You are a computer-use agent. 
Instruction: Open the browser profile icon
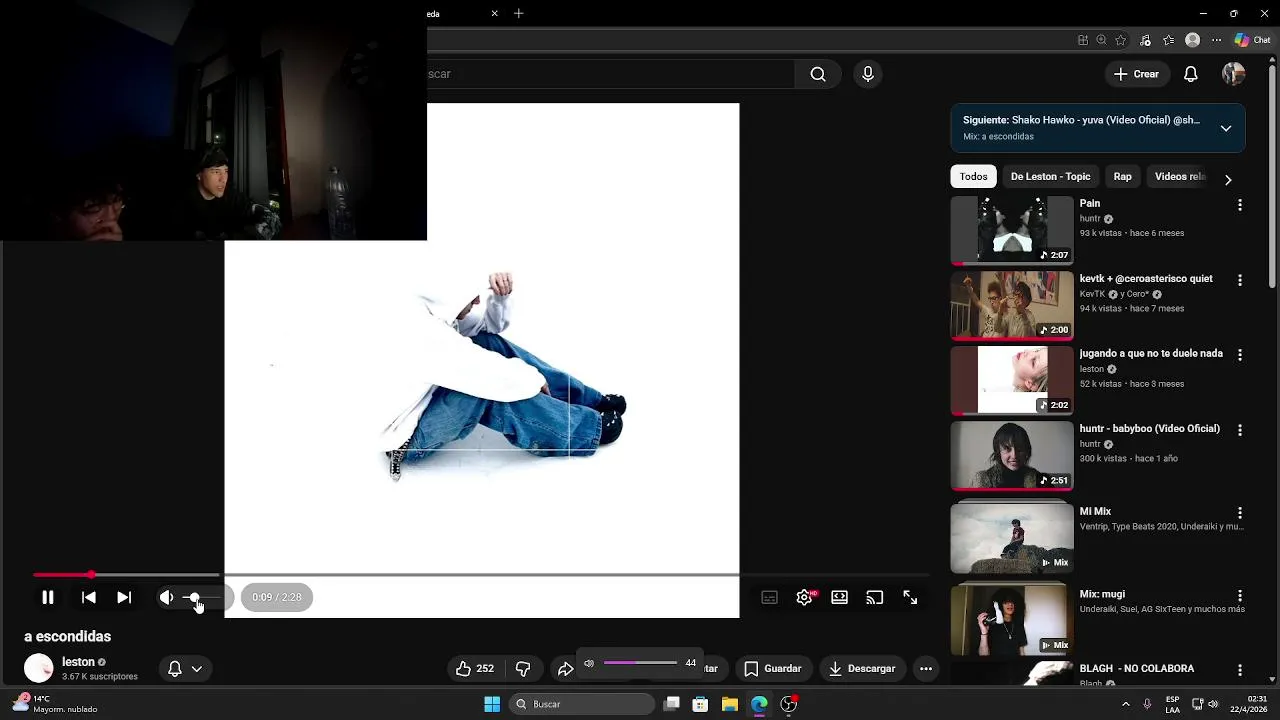coord(1192,40)
